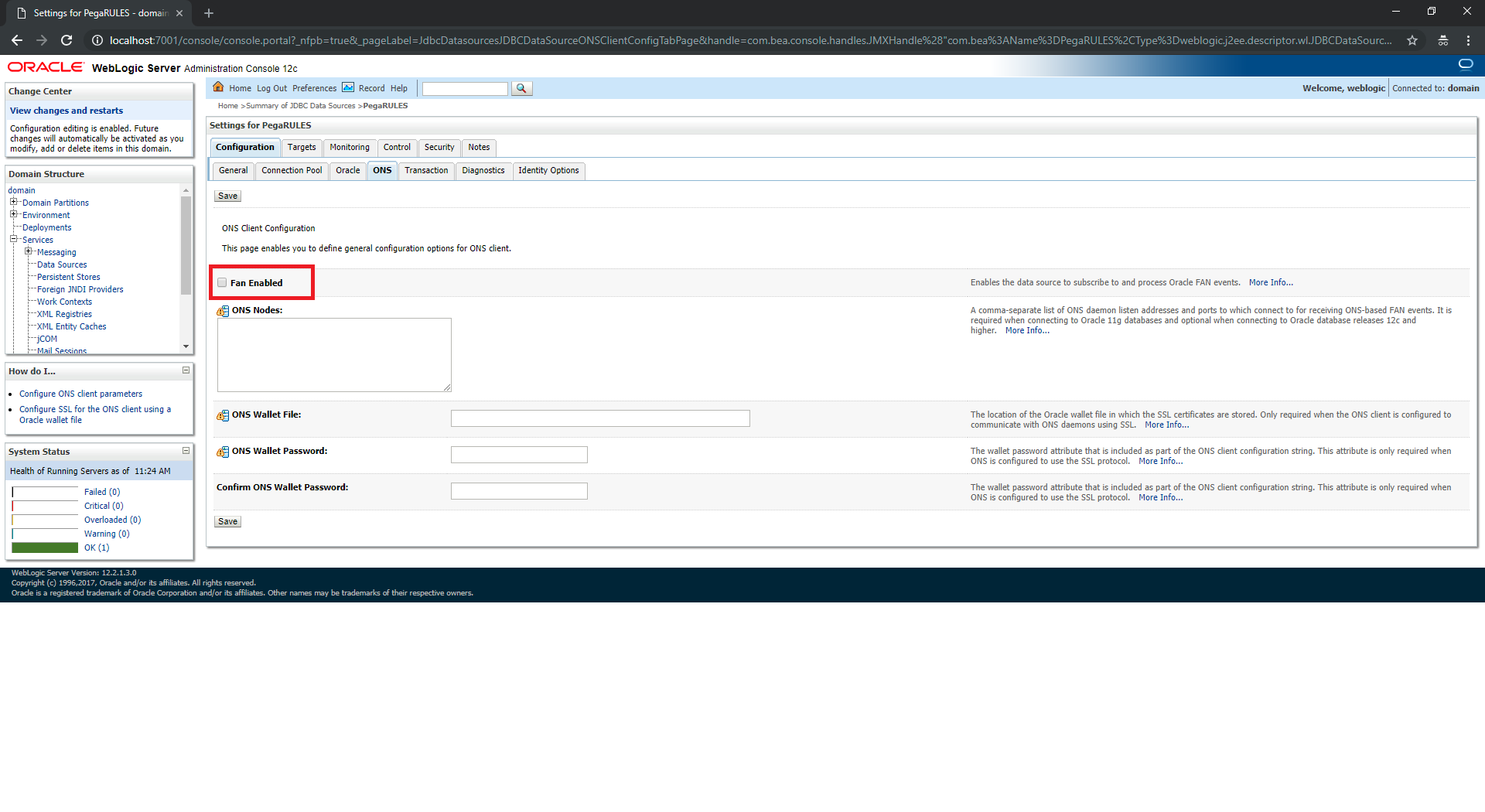The image size is (1485, 812).
Task: Collapse the How do I panel
Action: [186, 370]
